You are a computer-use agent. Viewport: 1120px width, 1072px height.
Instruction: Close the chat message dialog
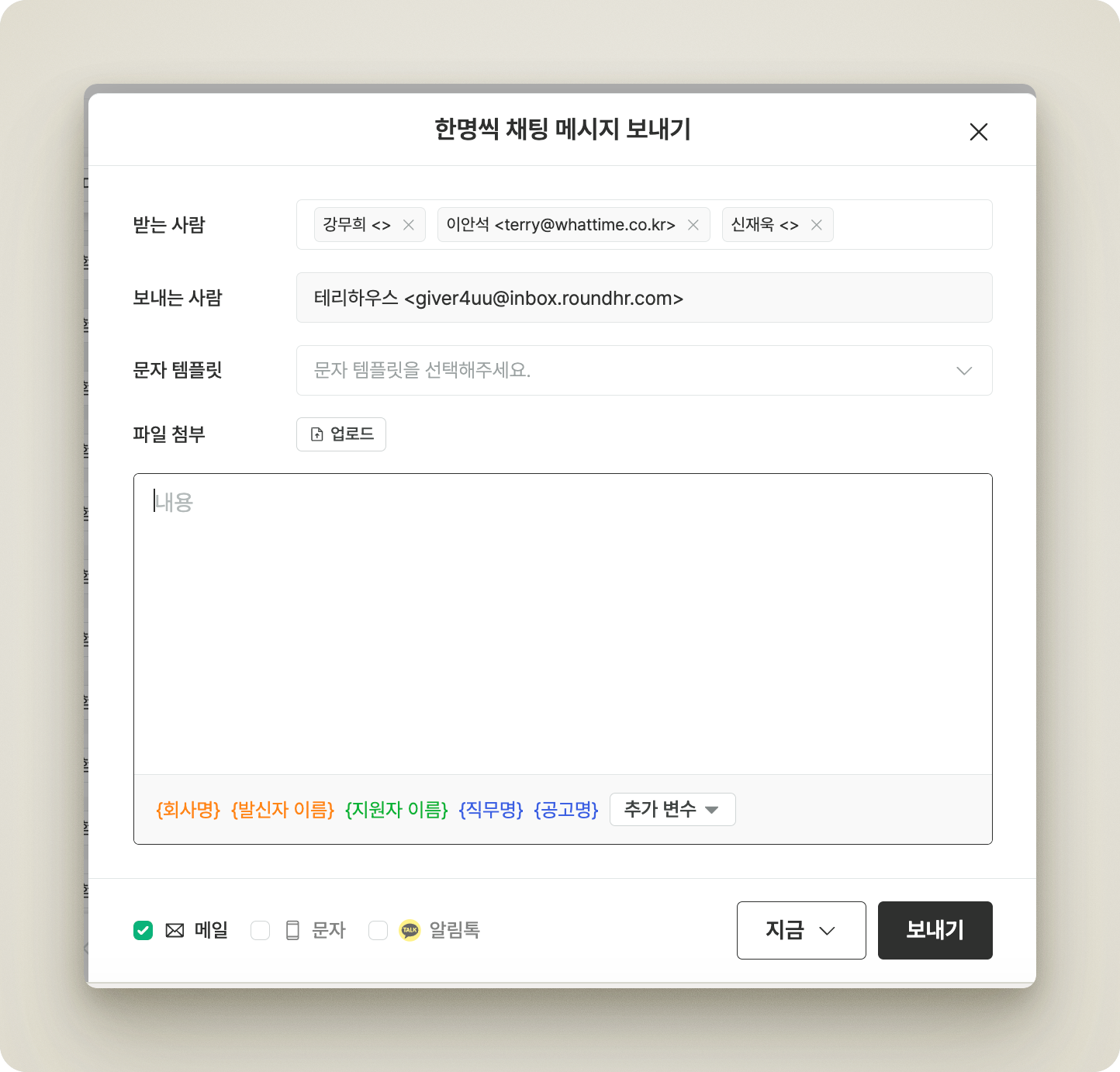click(978, 132)
